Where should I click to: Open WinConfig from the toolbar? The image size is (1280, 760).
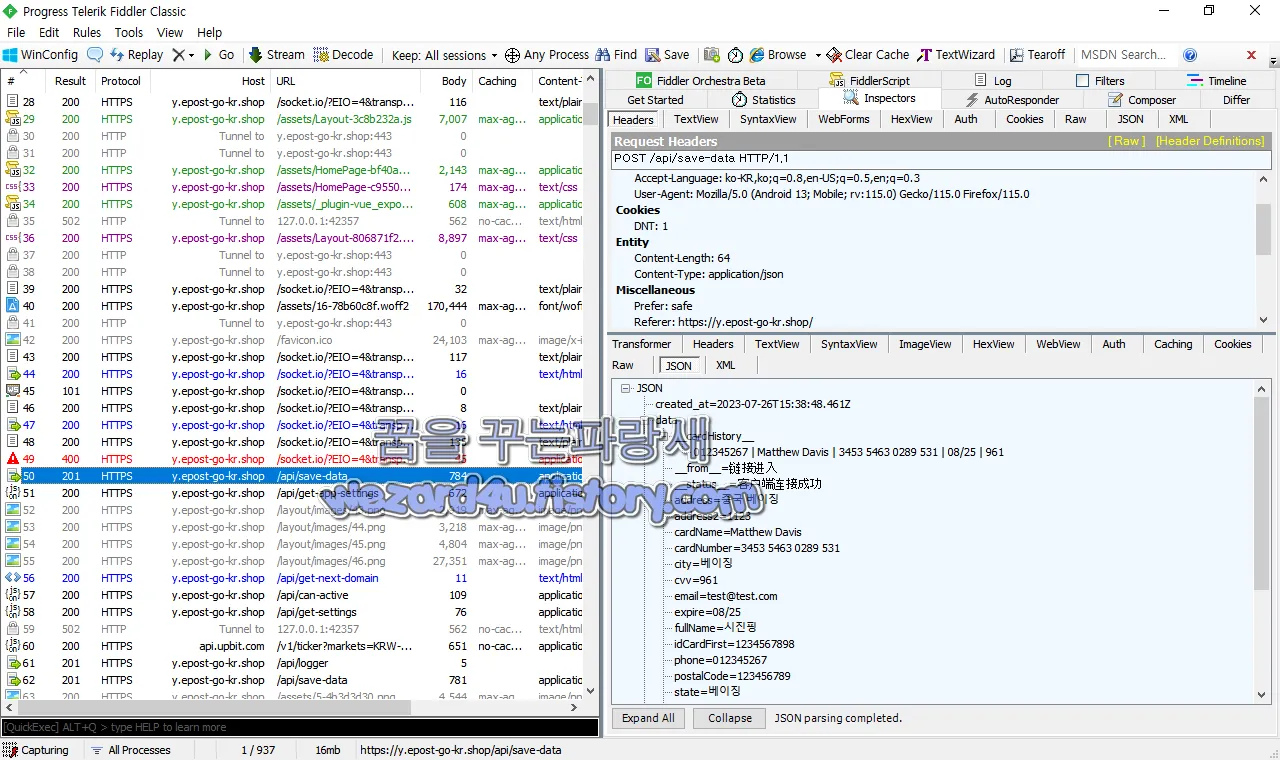click(40, 55)
